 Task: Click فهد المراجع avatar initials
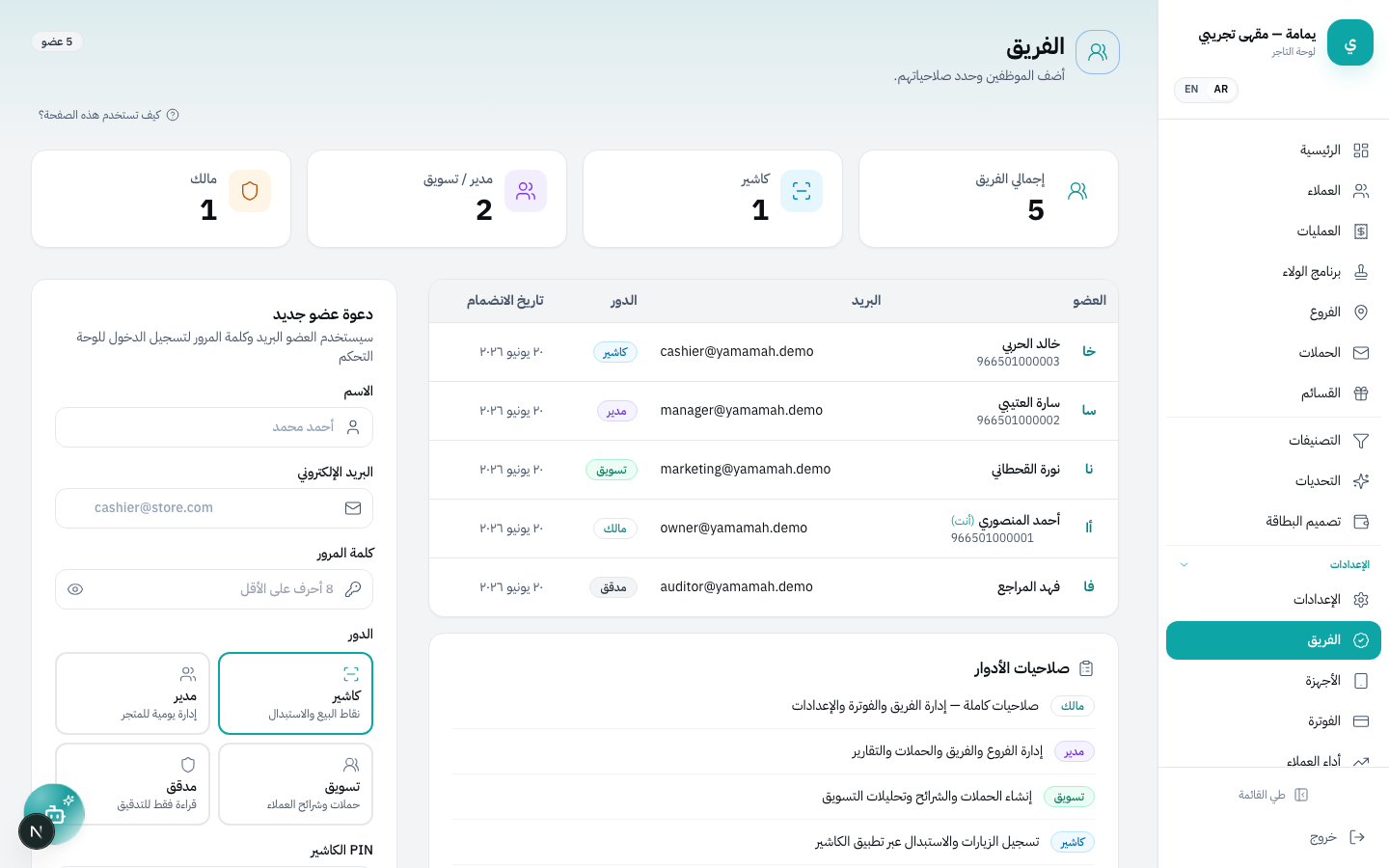pos(1089,587)
